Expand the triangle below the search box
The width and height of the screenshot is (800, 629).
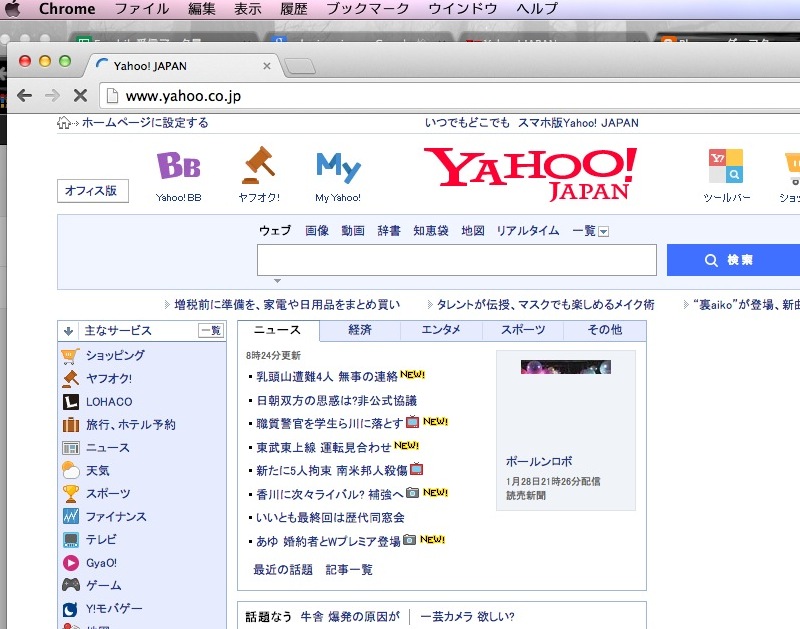277,281
